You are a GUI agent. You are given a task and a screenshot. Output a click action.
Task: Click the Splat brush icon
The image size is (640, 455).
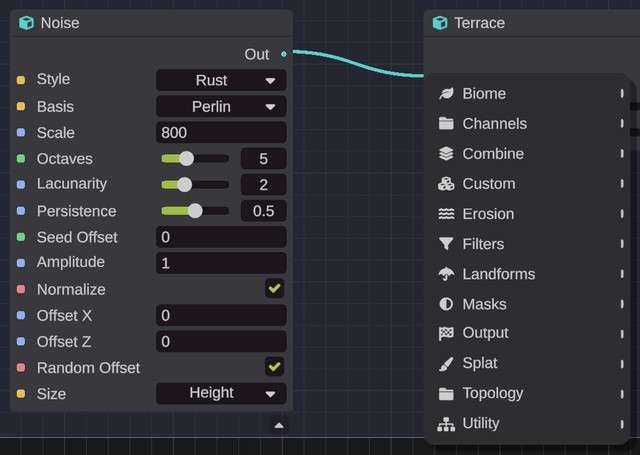pos(446,364)
